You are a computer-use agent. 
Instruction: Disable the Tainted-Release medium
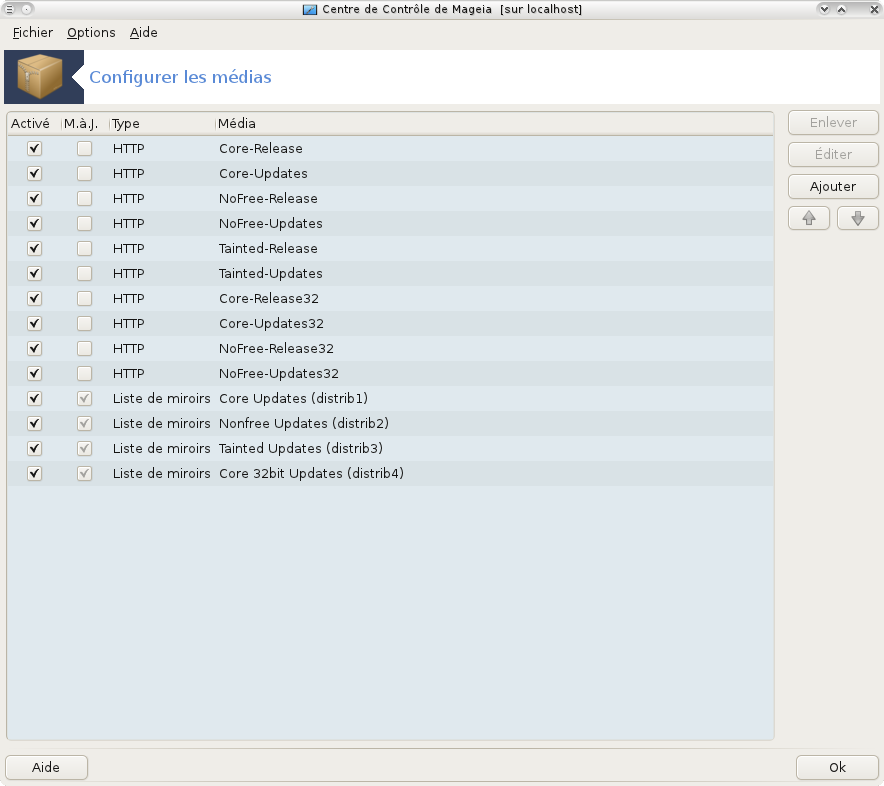(x=34, y=248)
